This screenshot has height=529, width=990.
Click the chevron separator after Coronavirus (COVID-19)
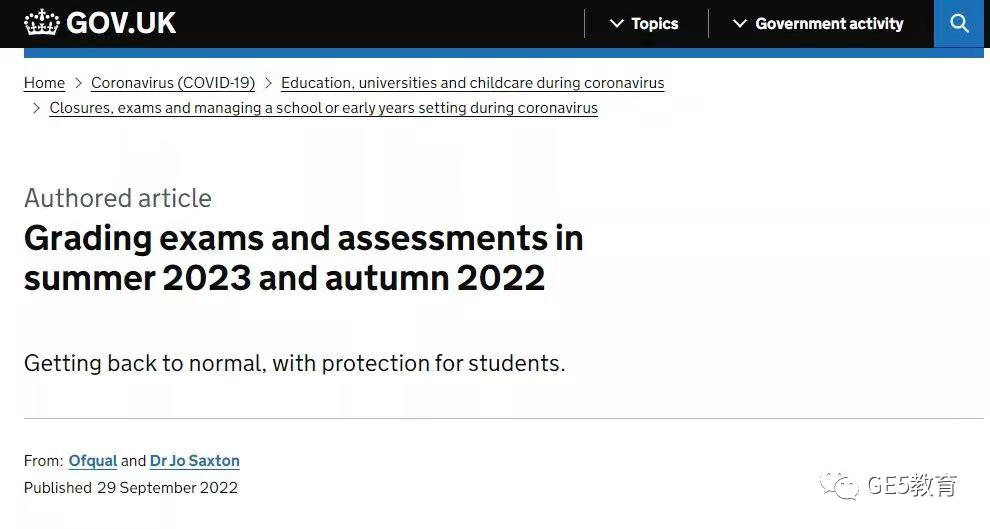268,83
